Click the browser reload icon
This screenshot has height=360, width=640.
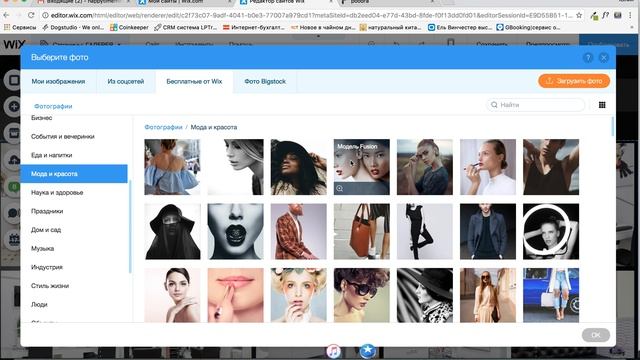tap(31, 15)
